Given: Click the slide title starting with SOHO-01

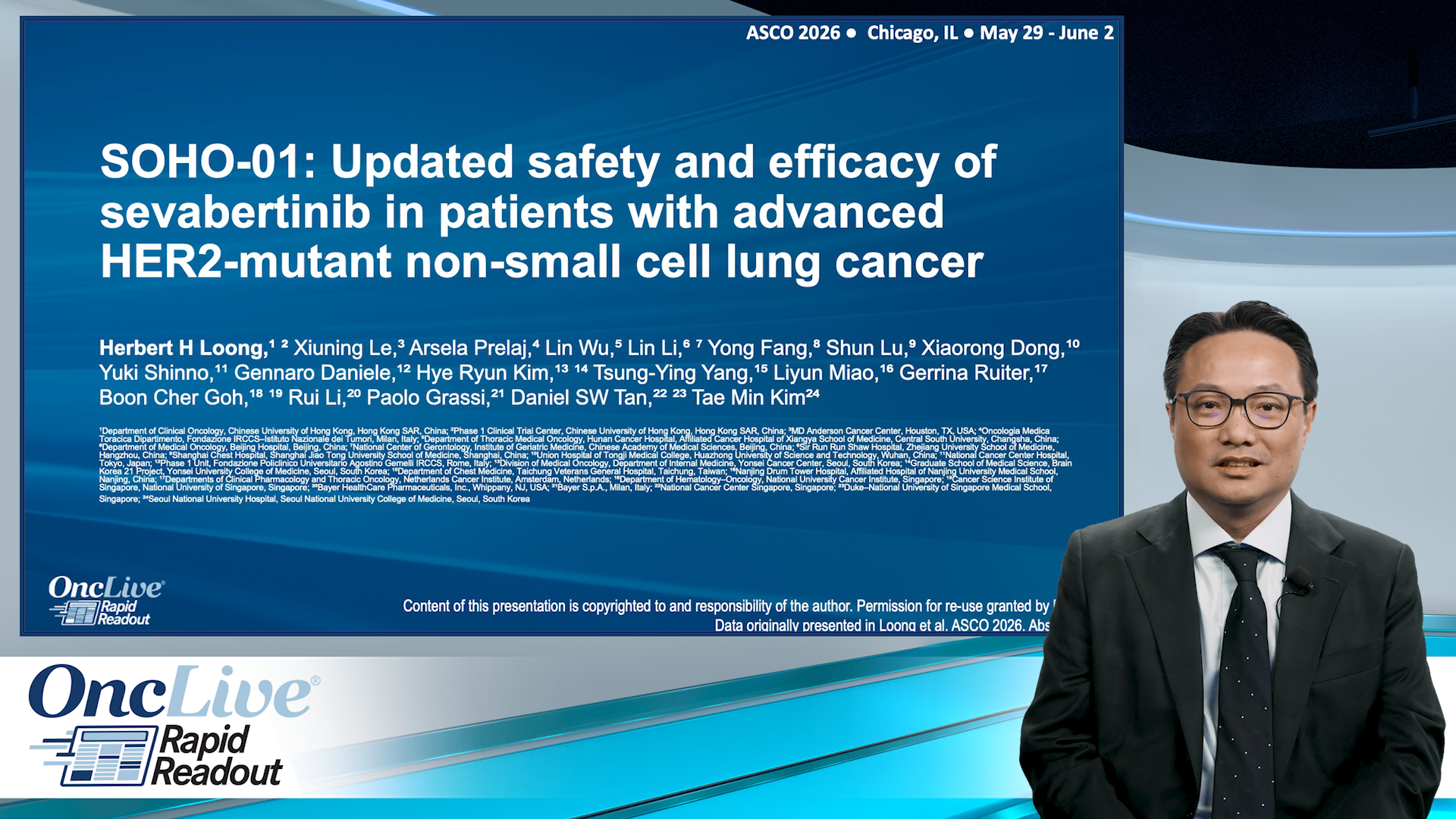Looking at the screenshot, I should (548, 212).
